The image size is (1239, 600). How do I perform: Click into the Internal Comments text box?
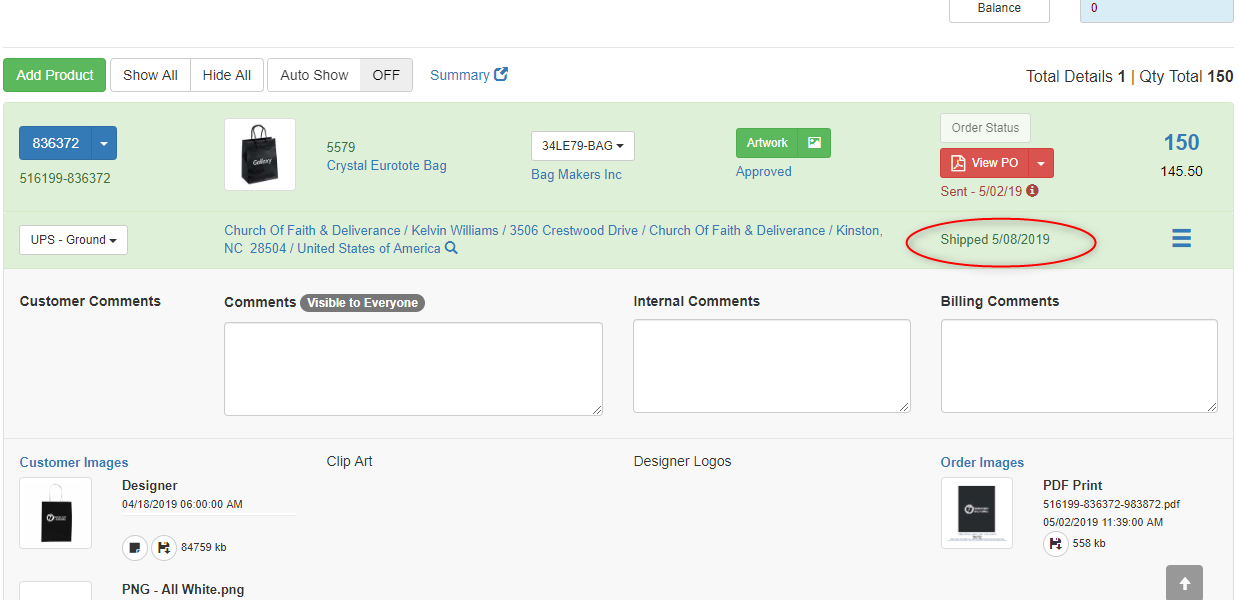tap(771, 366)
